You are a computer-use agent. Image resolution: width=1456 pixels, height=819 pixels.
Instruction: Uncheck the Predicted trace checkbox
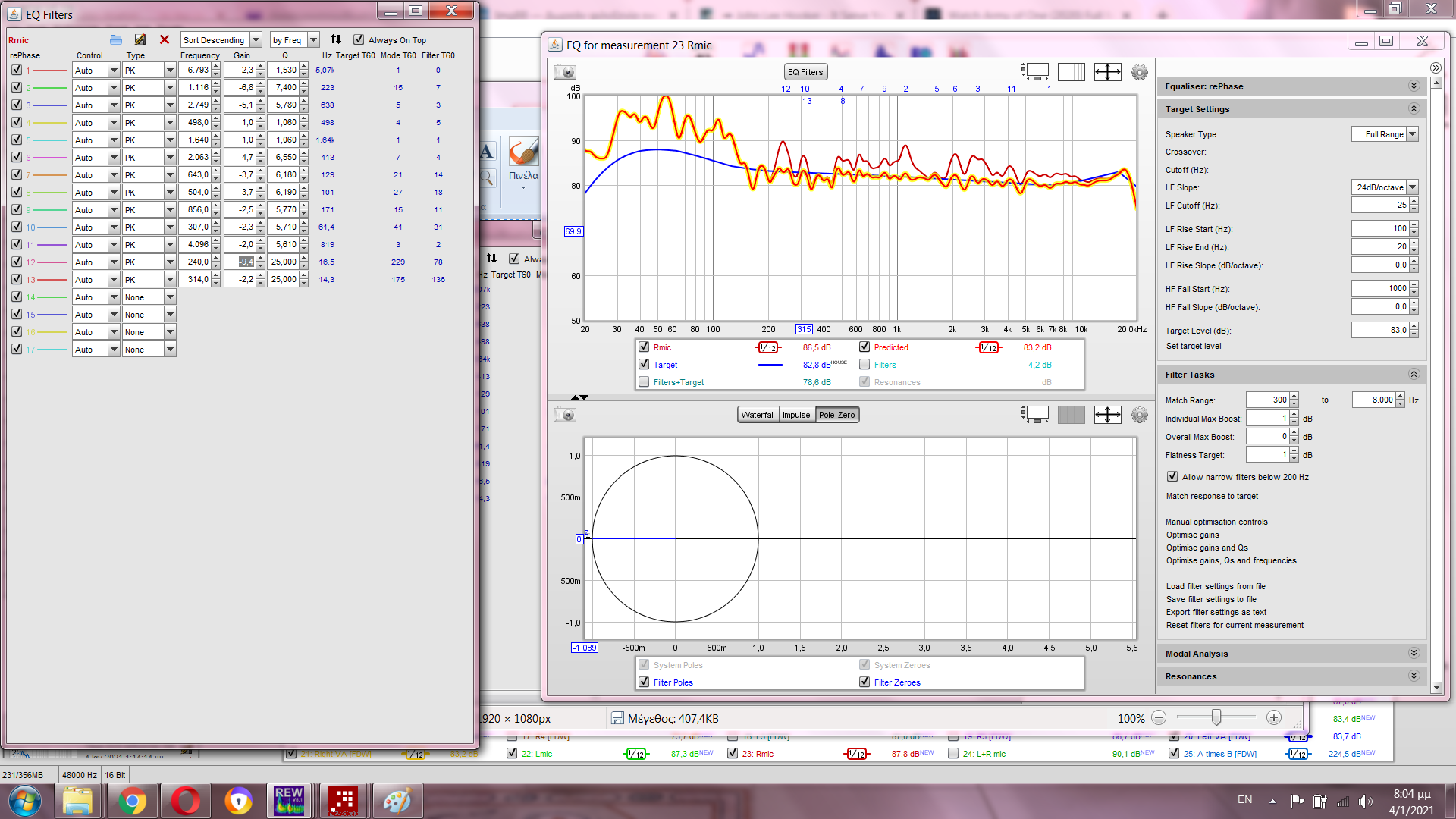tap(864, 347)
